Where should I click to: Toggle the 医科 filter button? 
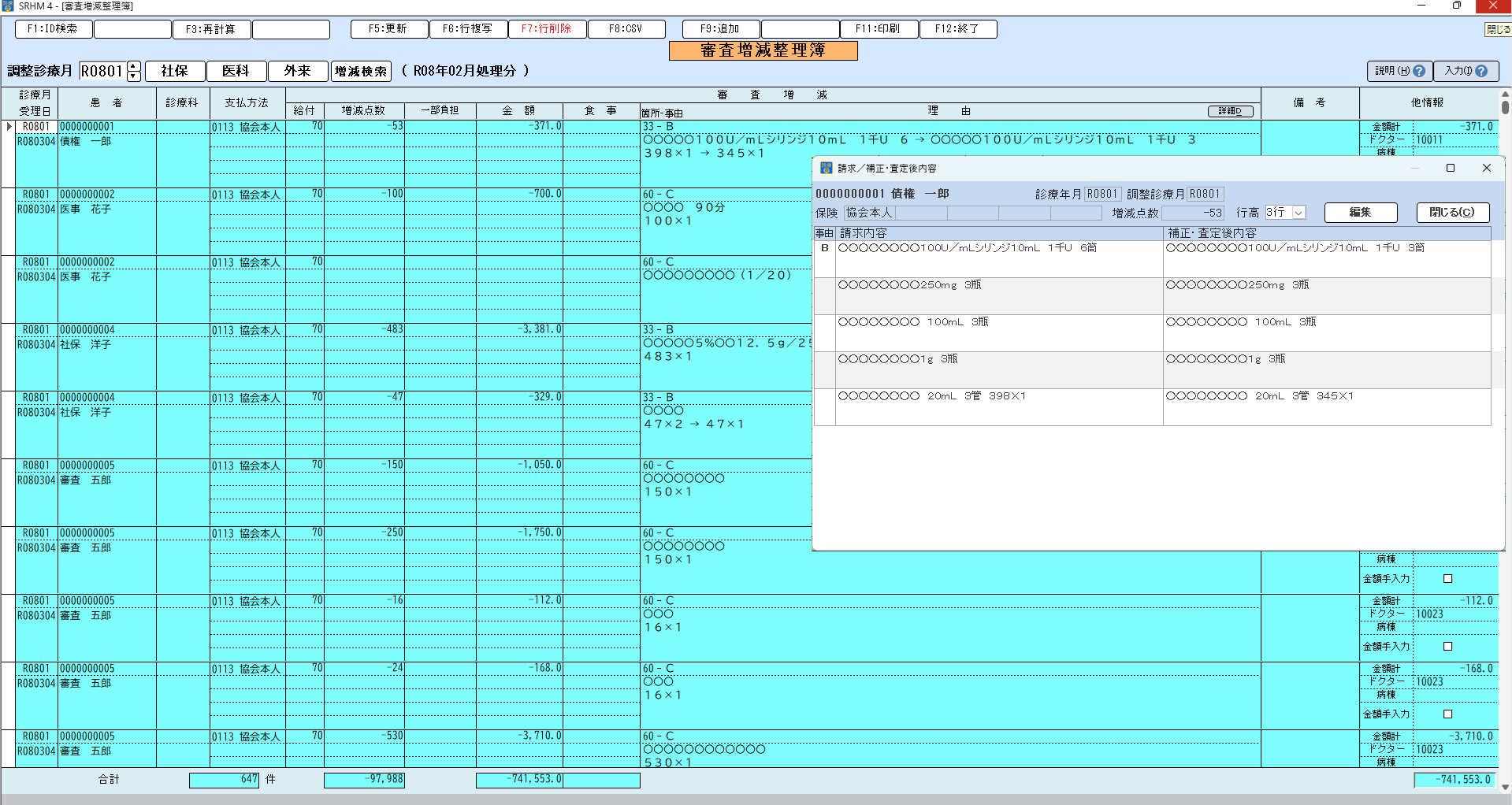pyautogui.click(x=236, y=71)
